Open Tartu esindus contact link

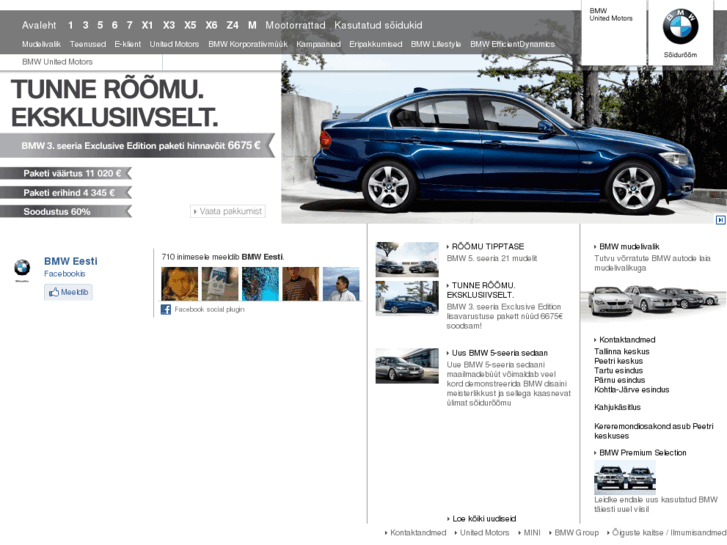tap(619, 371)
